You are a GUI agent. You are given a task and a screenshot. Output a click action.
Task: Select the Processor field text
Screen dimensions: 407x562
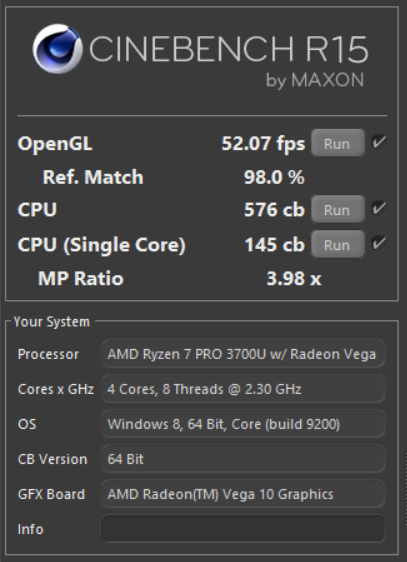(243, 354)
